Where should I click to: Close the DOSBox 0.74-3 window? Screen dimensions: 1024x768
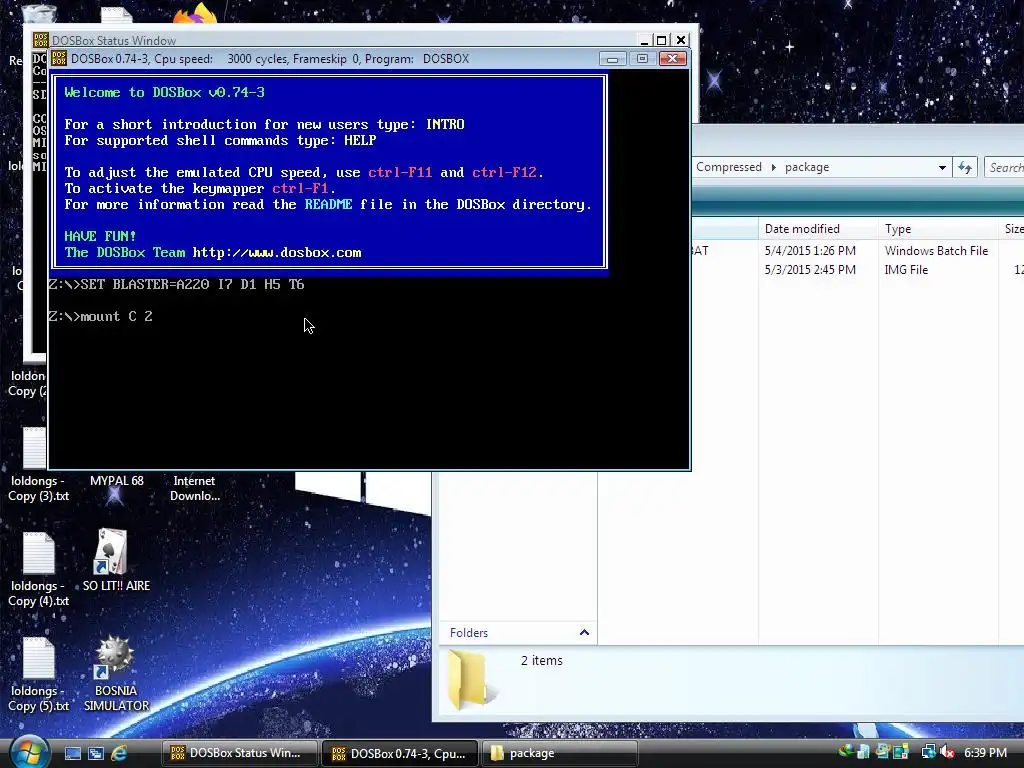(673, 59)
